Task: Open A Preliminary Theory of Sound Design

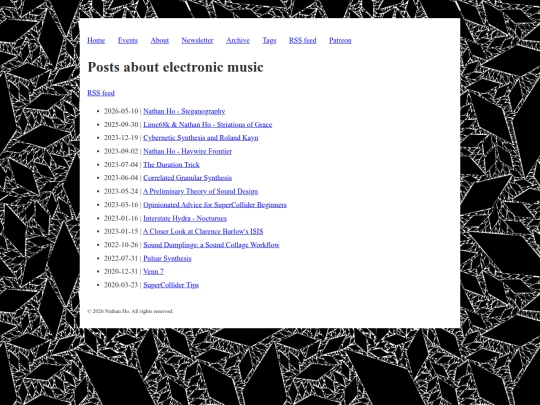Action: (200, 191)
